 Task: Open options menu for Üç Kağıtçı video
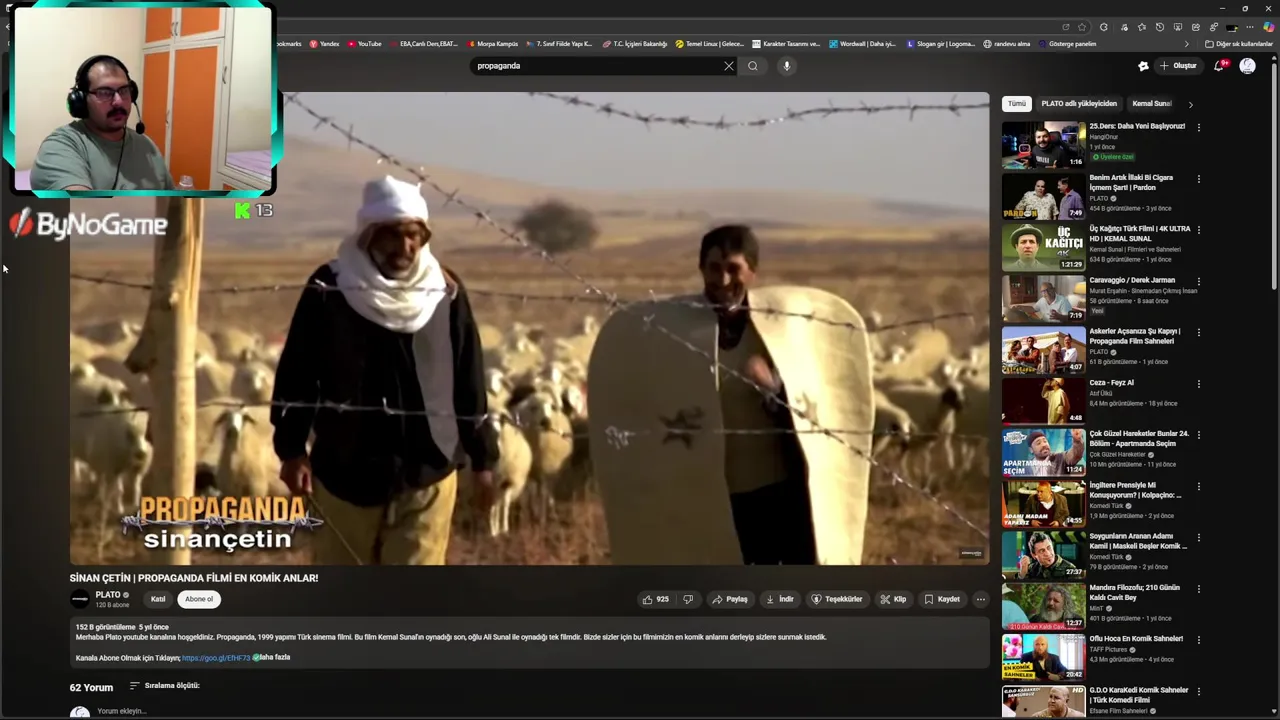click(x=1198, y=230)
